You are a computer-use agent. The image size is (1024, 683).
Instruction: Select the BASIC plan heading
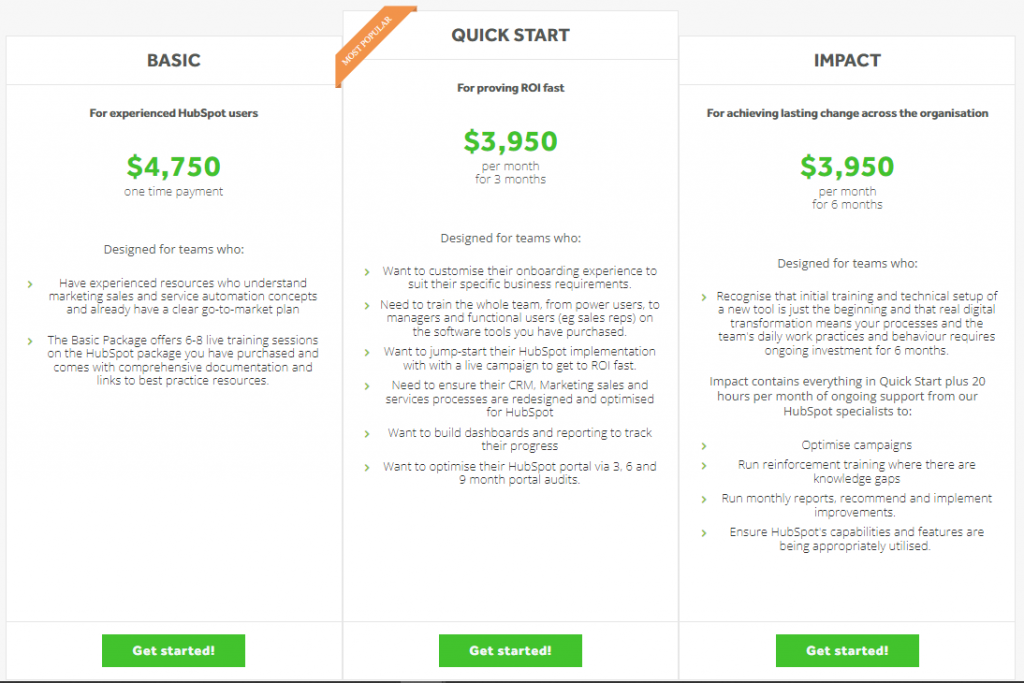click(173, 60)
